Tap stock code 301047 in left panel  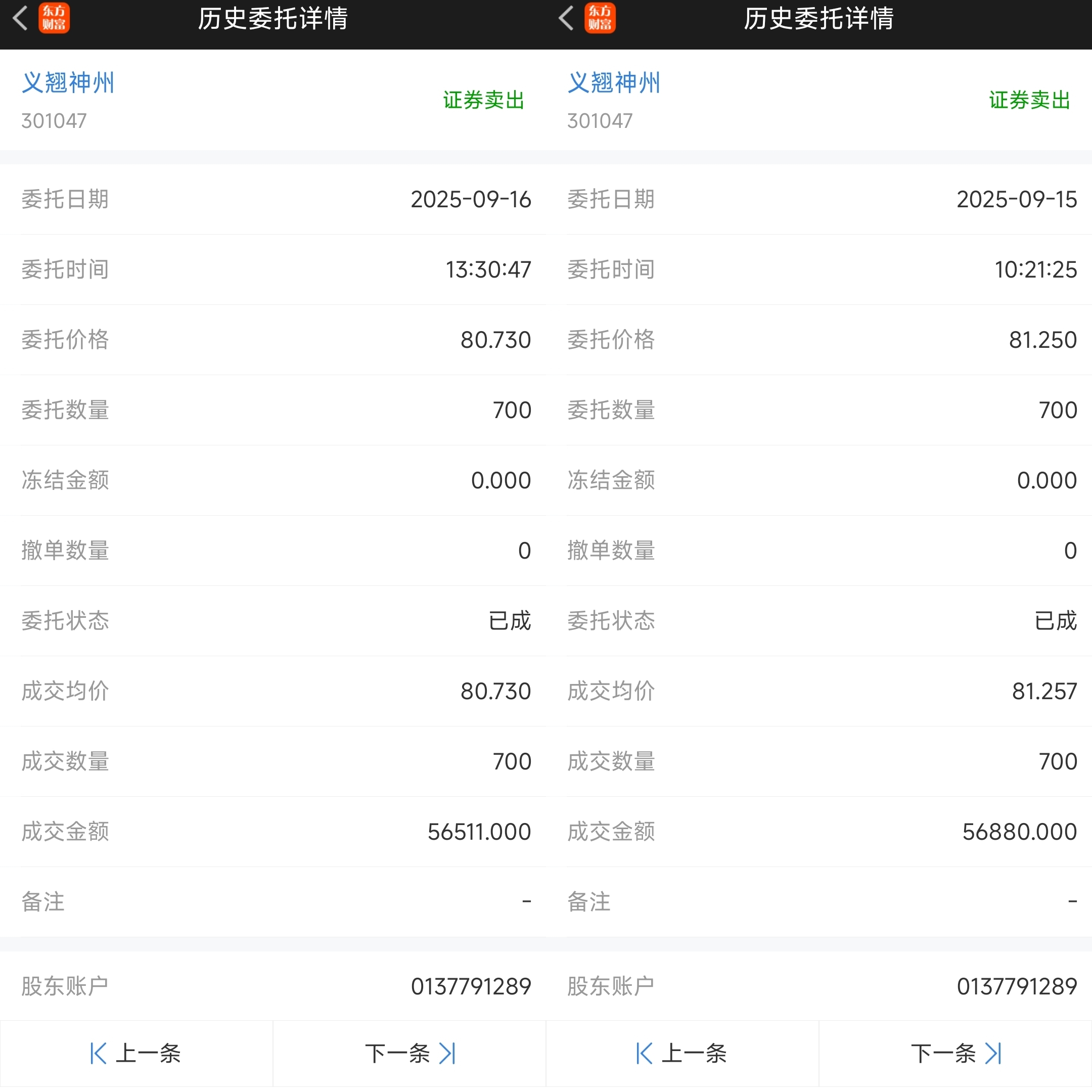pos(54,121)
